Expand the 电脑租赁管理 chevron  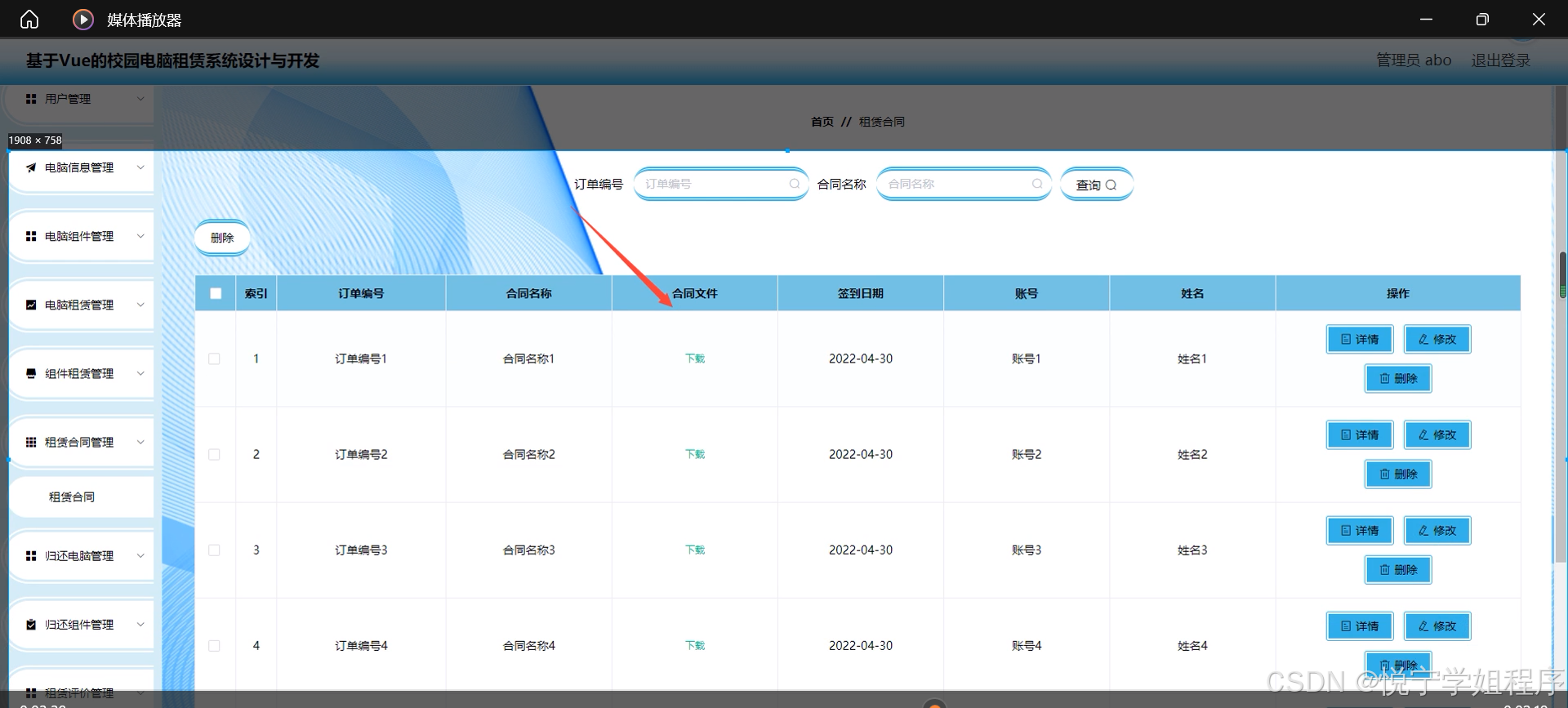click(x=140, y=305)
